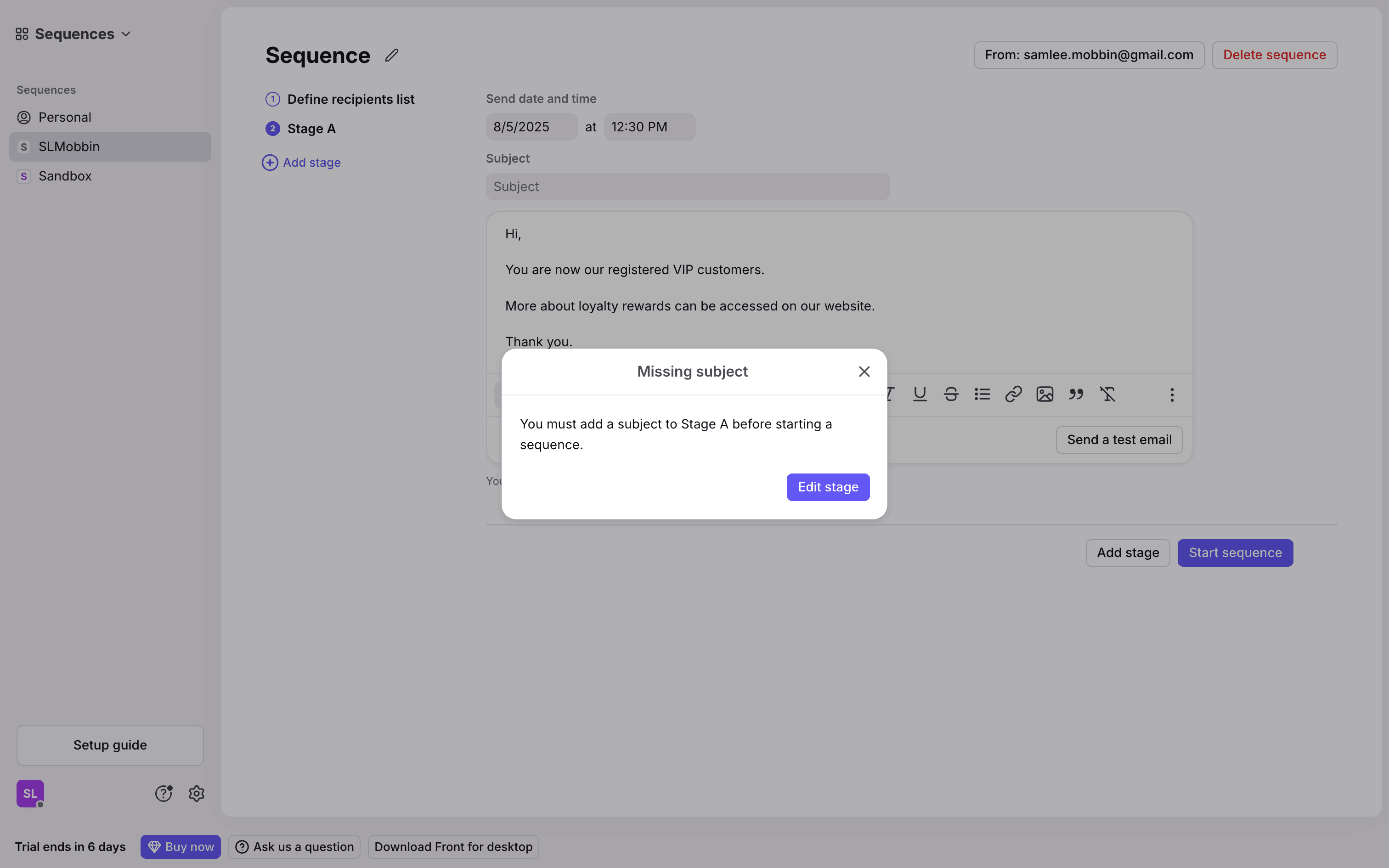
Task: Open the settings gear
Action: coord(196,794)
